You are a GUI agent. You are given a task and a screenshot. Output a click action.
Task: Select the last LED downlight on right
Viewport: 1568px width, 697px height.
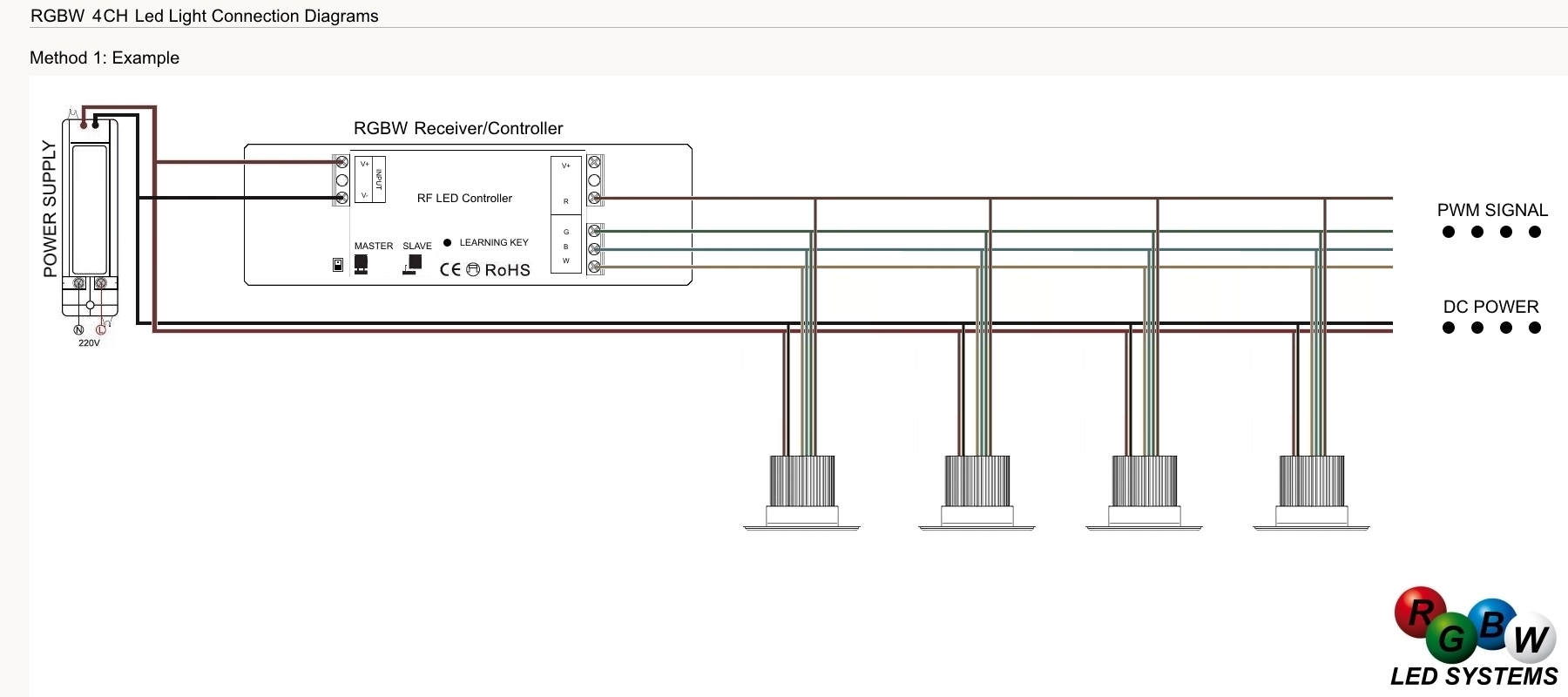[1311, 491]
